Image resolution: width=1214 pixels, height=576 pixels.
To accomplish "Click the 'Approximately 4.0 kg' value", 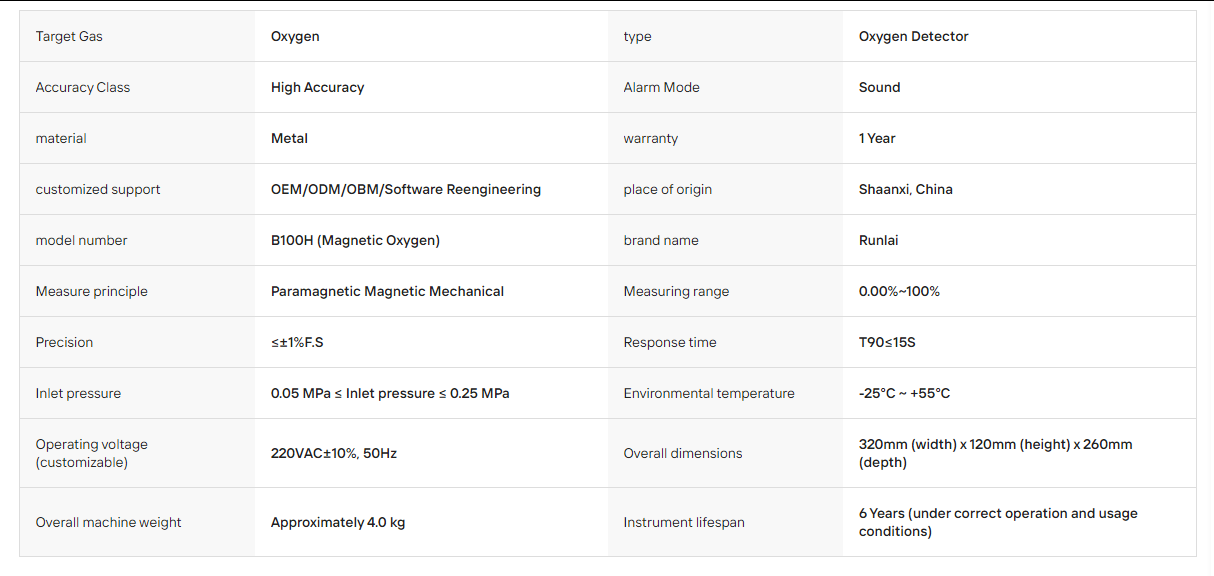I will (338, 523).
